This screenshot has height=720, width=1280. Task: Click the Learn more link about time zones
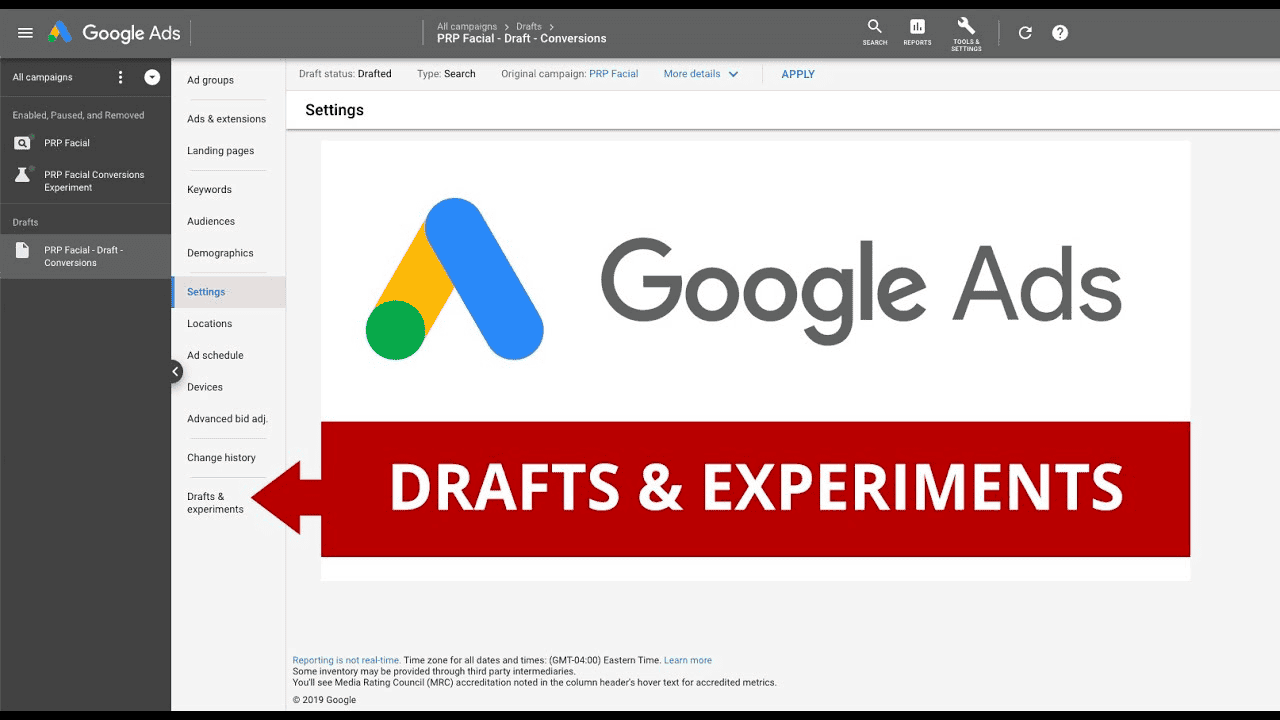tap(688, 660)
